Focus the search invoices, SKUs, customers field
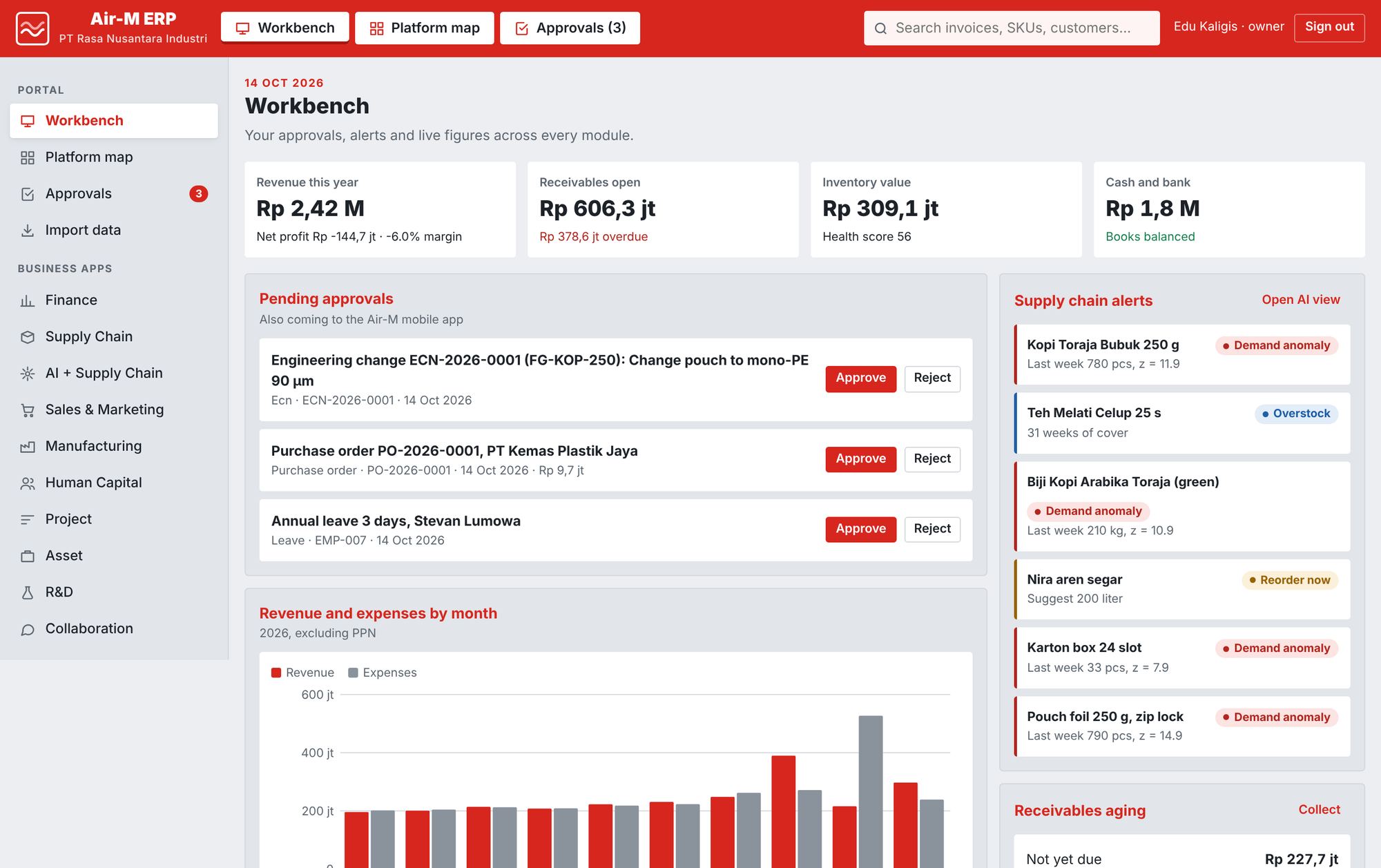This screenshot has width=1381, height=868. point(1012,28)
